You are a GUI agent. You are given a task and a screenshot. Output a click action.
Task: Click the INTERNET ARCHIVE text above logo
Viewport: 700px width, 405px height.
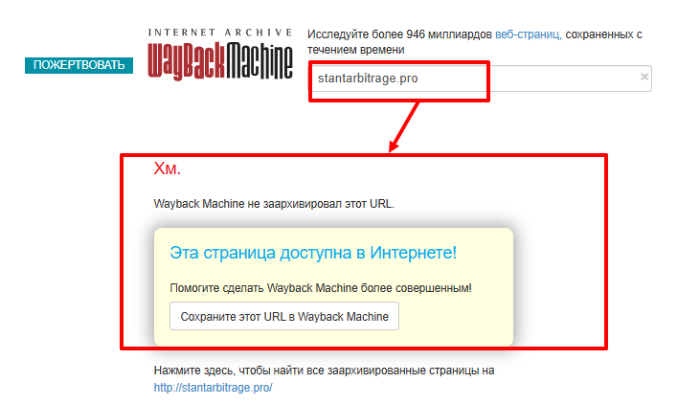[220, 33]
